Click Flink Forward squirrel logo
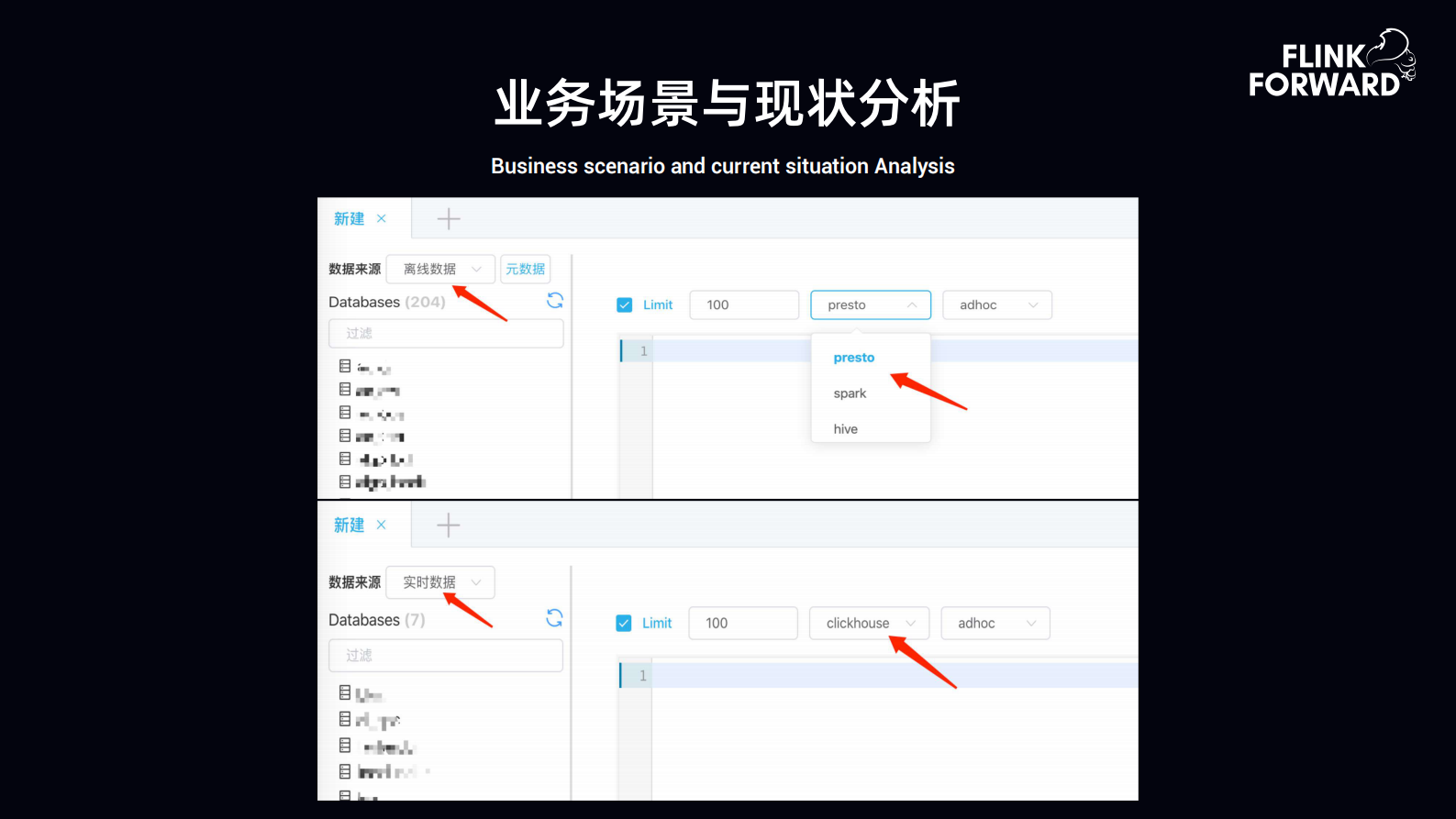 coord(1332,62)
